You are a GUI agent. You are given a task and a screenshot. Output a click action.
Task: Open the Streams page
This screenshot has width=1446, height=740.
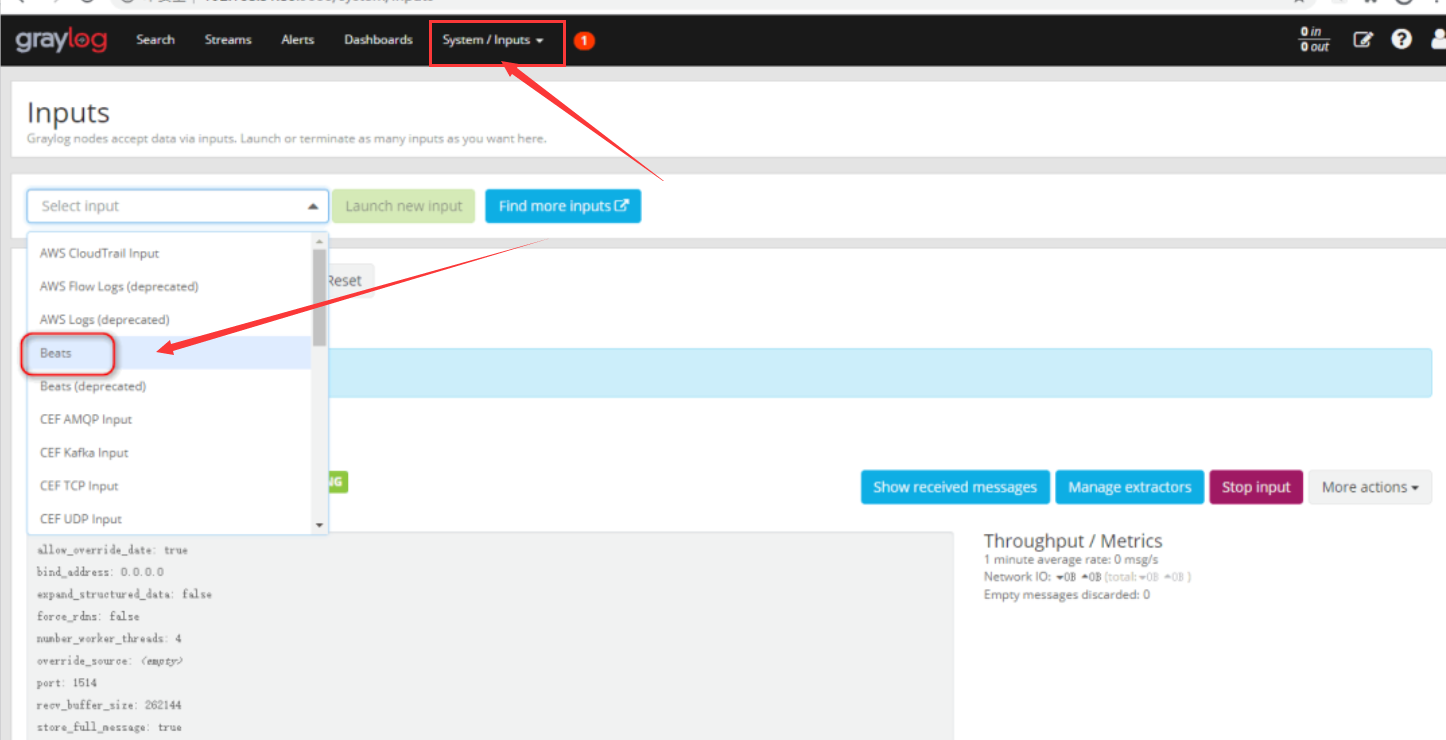click(228, 40)
